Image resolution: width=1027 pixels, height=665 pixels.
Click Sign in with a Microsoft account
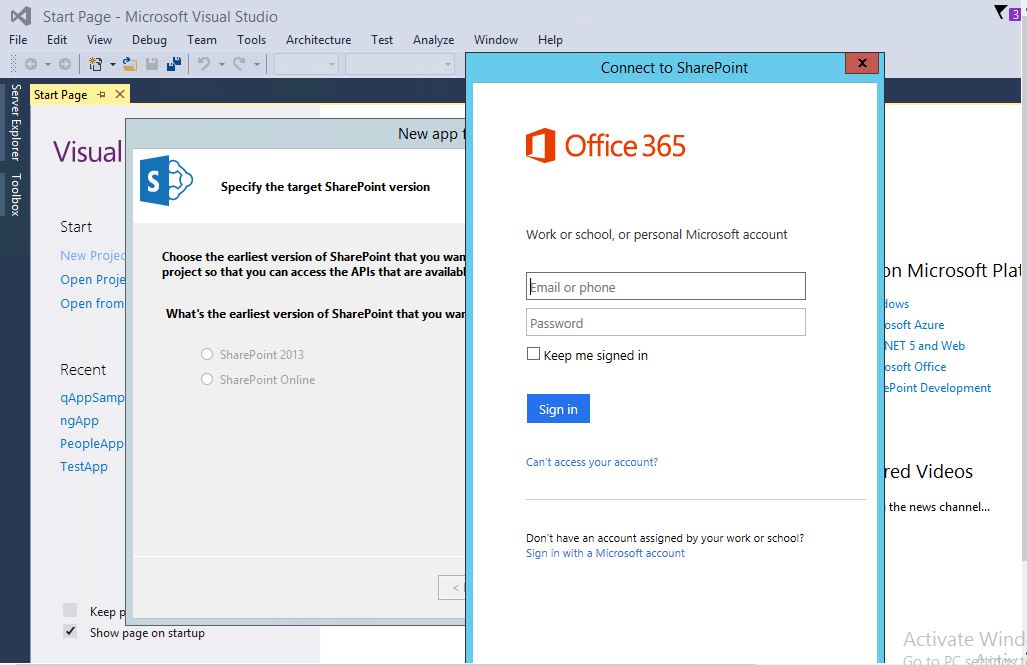tap(605, 553)
